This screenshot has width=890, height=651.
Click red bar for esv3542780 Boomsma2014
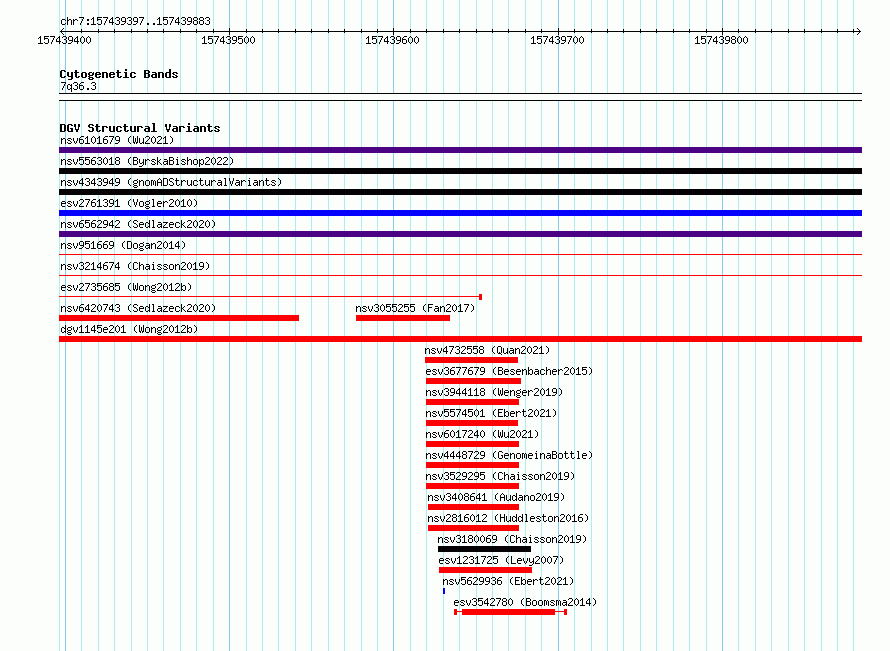(510, 612)
